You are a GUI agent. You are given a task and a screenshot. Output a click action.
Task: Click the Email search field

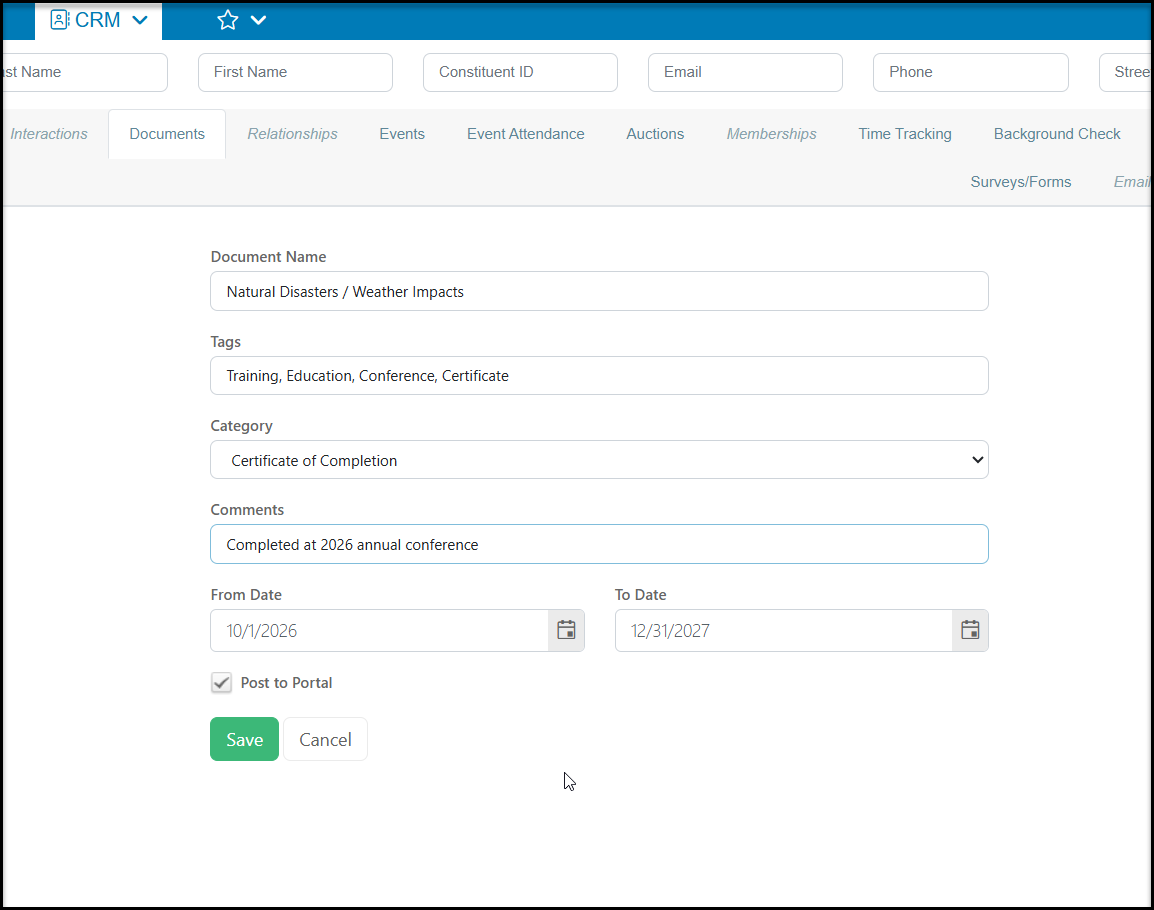click(745, 72)
